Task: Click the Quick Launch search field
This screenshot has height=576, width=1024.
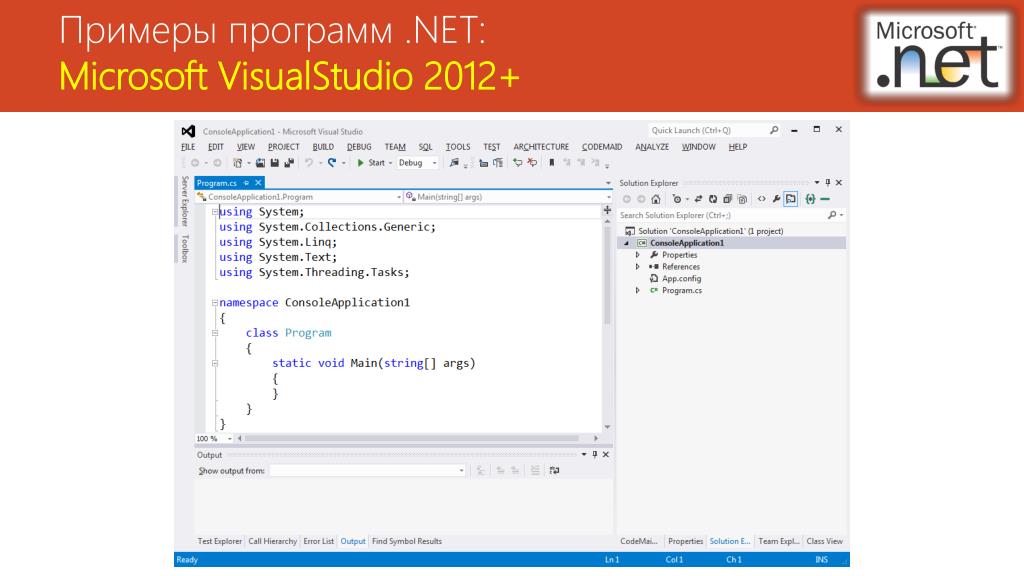Action: click(714, 131)
